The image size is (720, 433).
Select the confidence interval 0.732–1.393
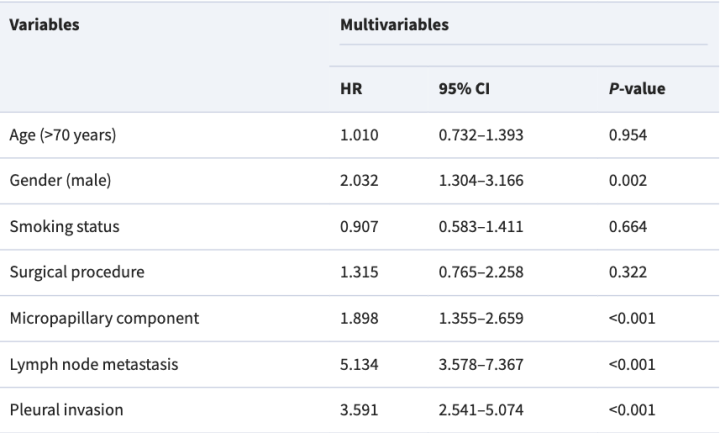pos(482,136)
